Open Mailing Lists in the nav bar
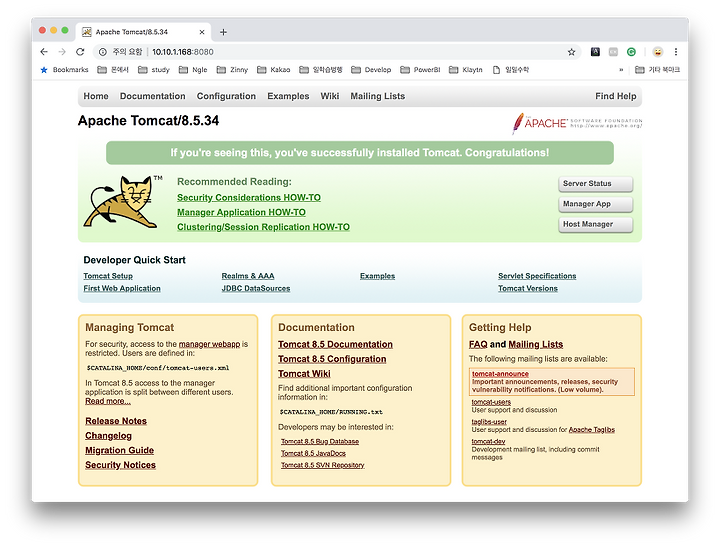Screen dimensions: 720x547 [x=377, y=96]
